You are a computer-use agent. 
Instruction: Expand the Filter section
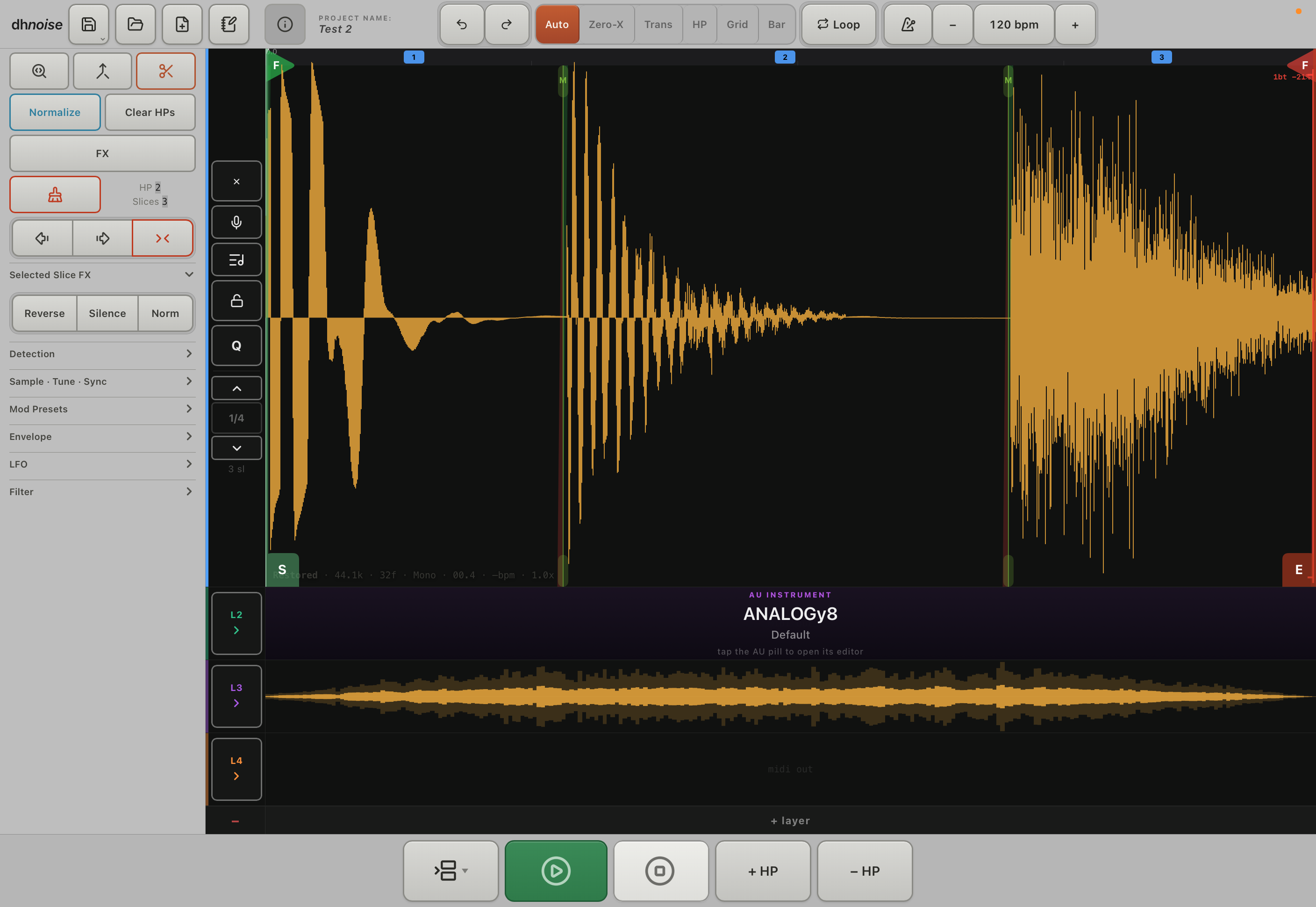pyautogui.click(x=102, y=491)
